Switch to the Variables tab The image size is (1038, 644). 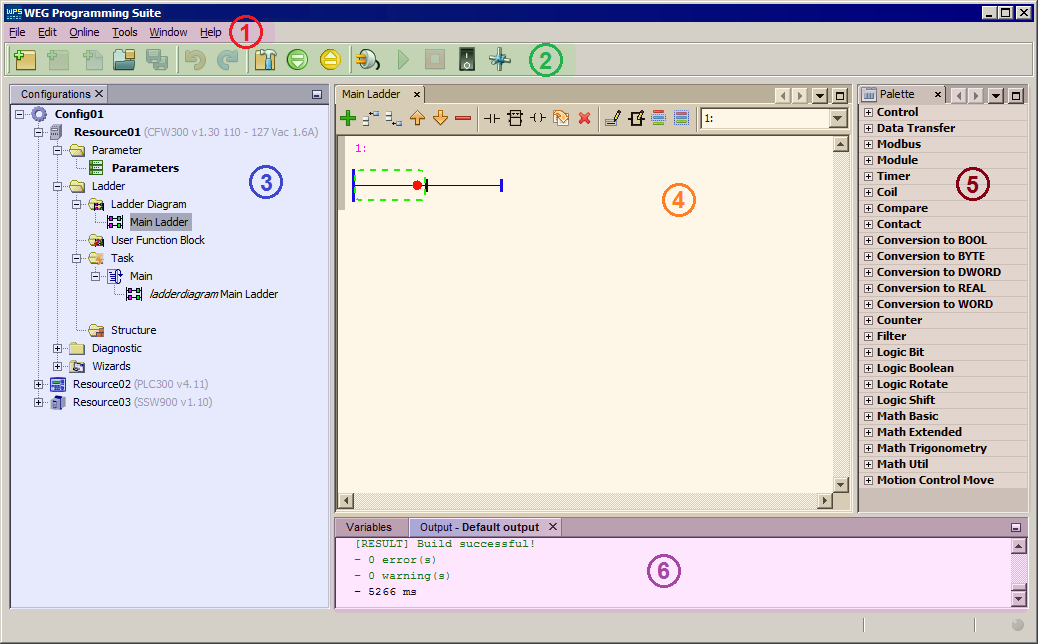(x=371, y=526)
